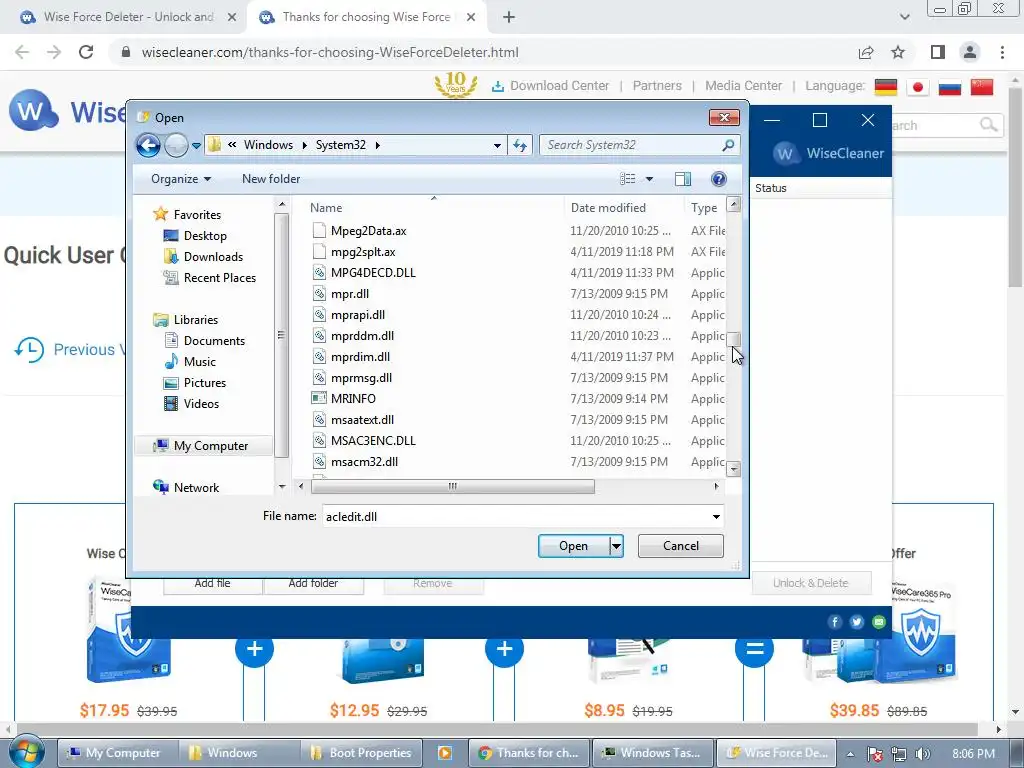The image size is (1024, 768).
Task: Switch to Wise Force Deleter browser tab
Action: click(128, 17)
